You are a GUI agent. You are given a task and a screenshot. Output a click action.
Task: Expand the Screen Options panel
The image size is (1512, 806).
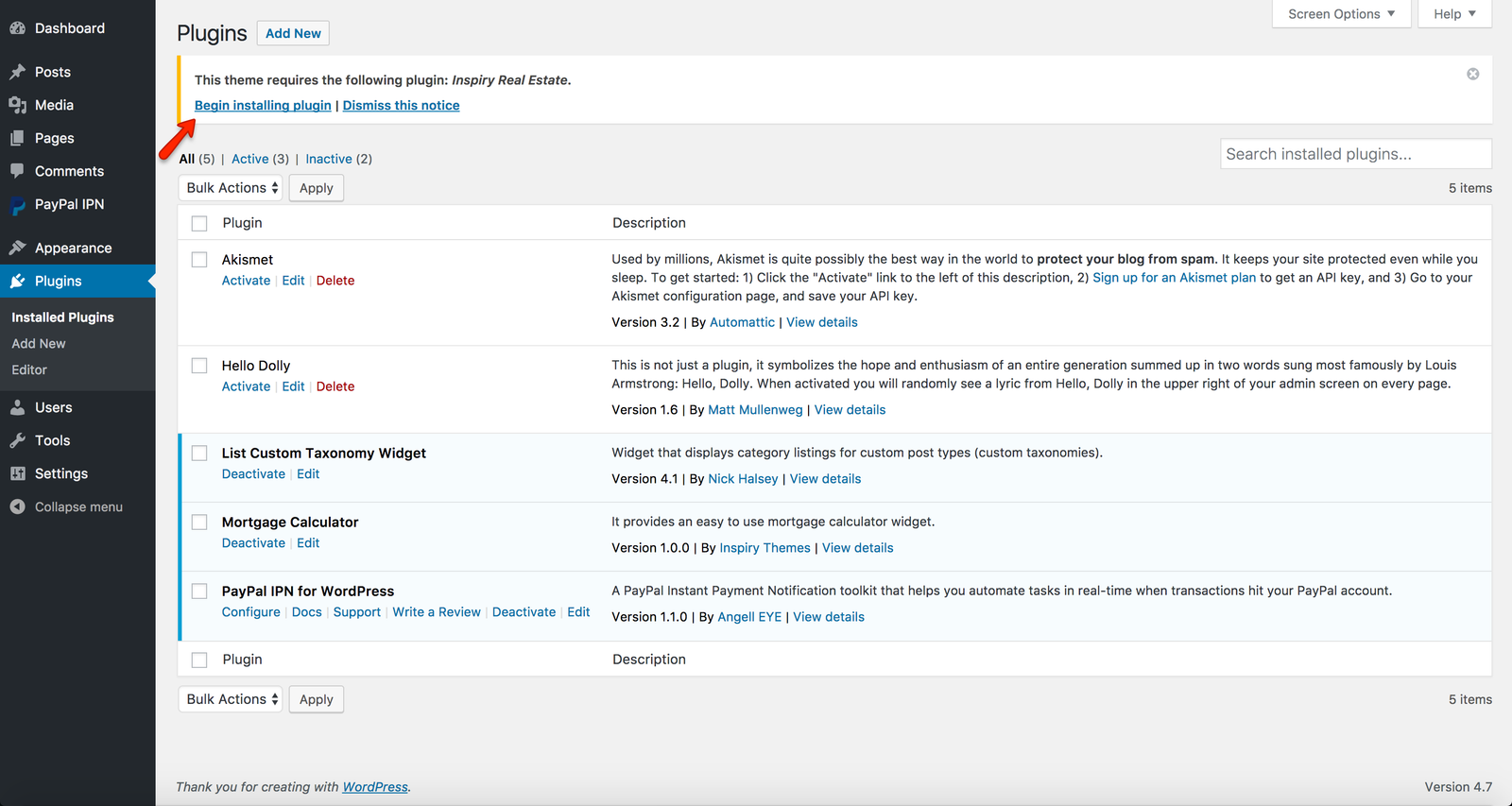(1341, 14)
